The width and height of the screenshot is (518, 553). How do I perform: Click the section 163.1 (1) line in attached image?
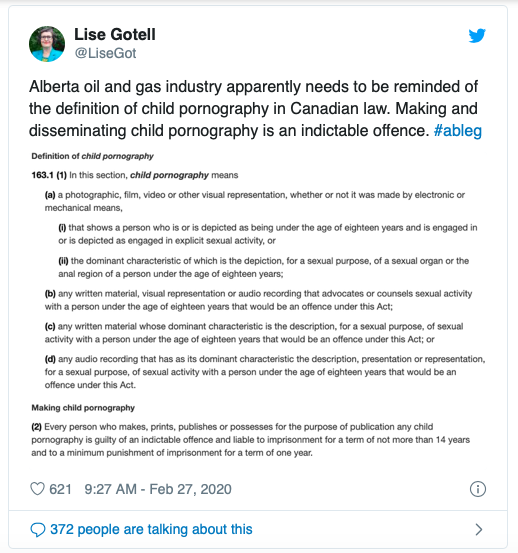[x=135, y=175]
